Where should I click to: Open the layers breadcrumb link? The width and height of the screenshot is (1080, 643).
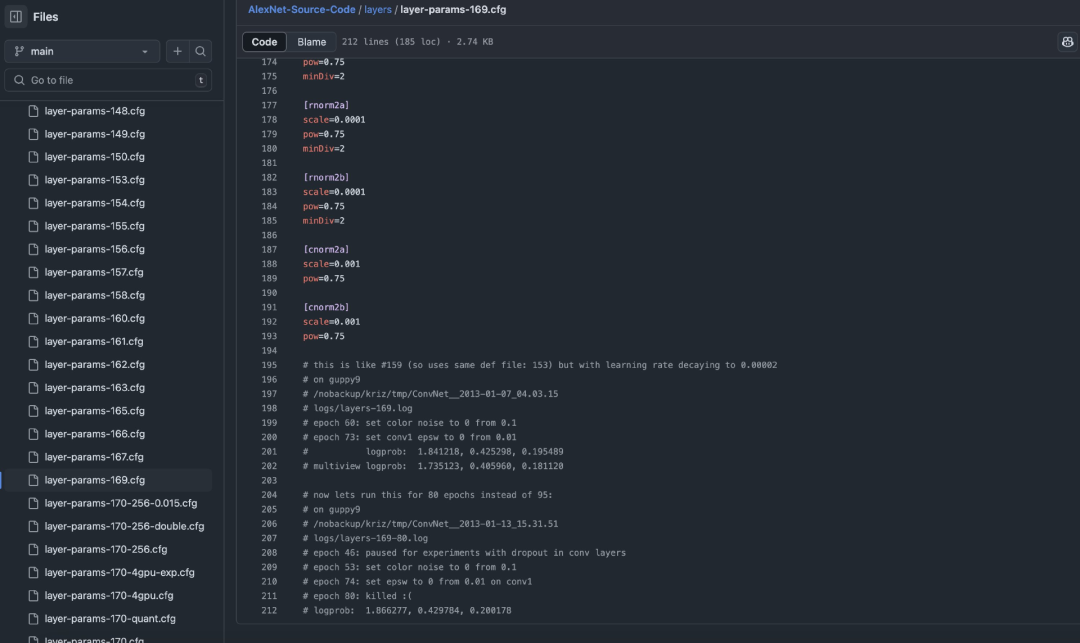point(377,10)
